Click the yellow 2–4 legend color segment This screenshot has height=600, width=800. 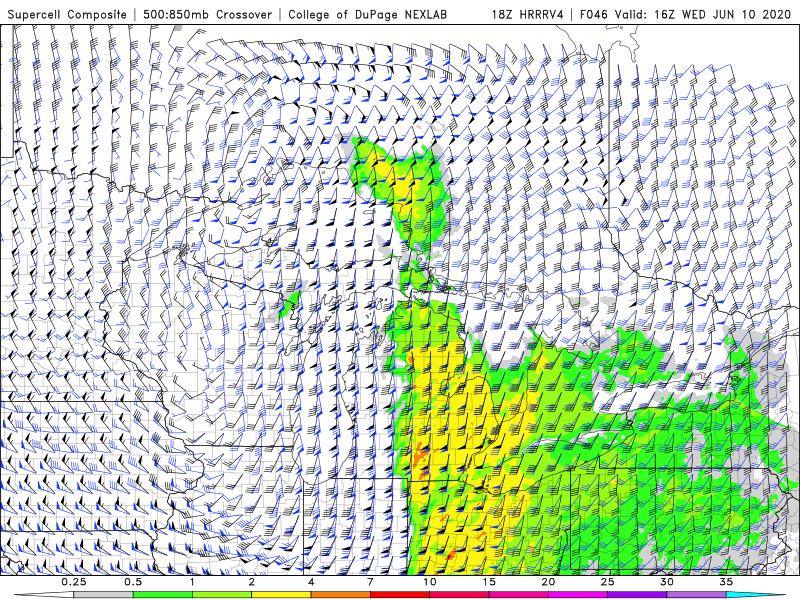pos(281,595)
